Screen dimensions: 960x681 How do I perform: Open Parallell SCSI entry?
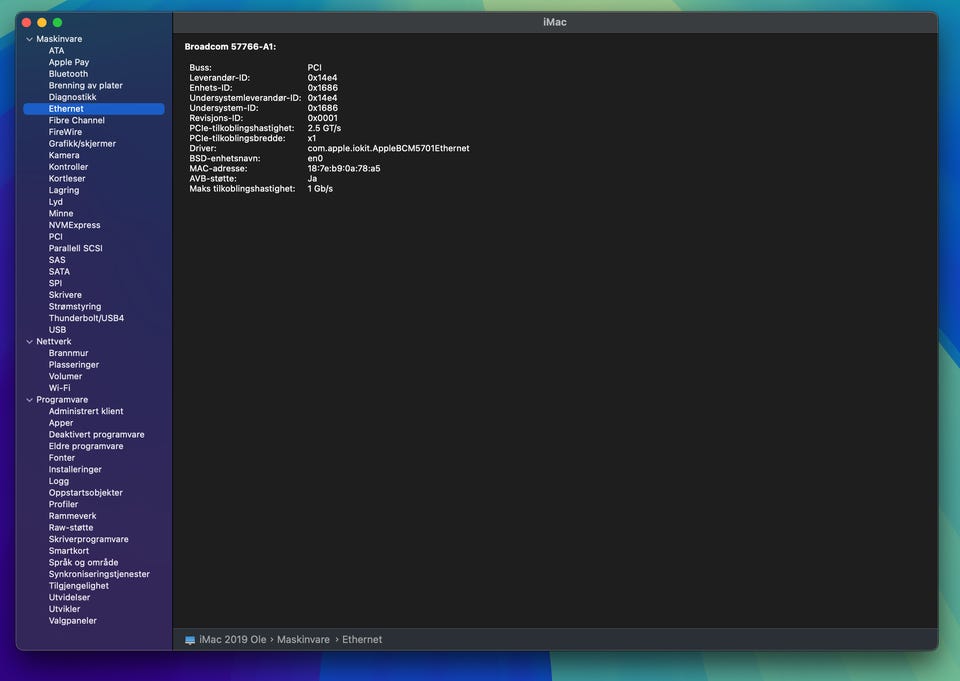(75, 249)
